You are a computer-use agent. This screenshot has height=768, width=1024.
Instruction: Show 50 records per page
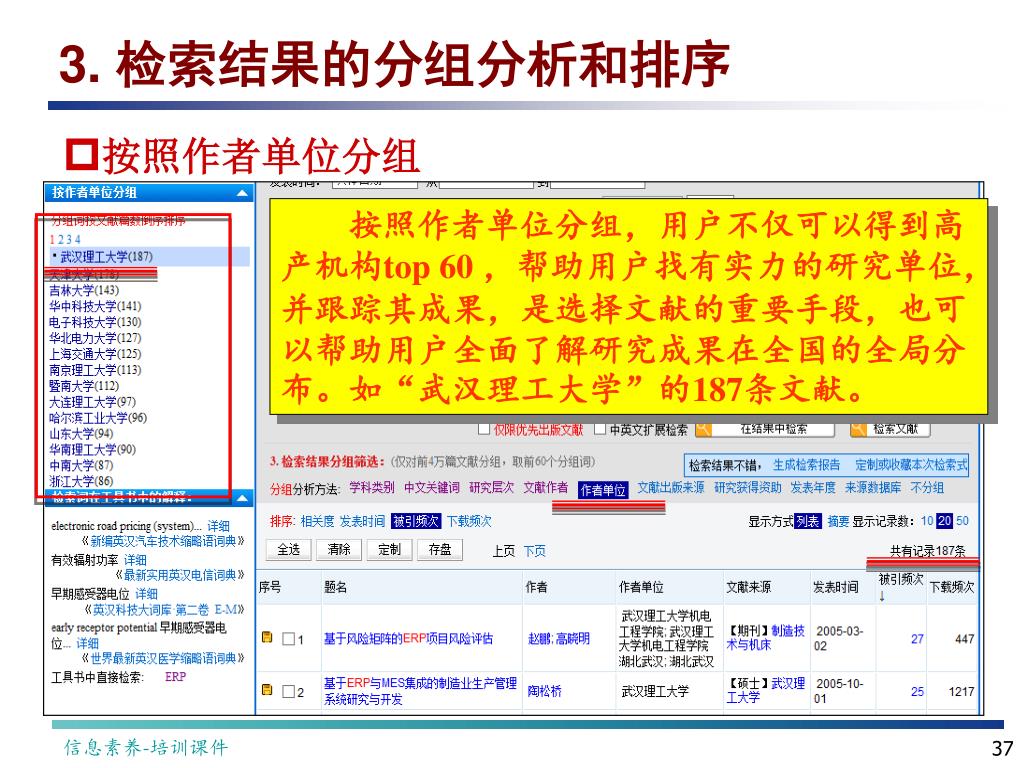962,521
